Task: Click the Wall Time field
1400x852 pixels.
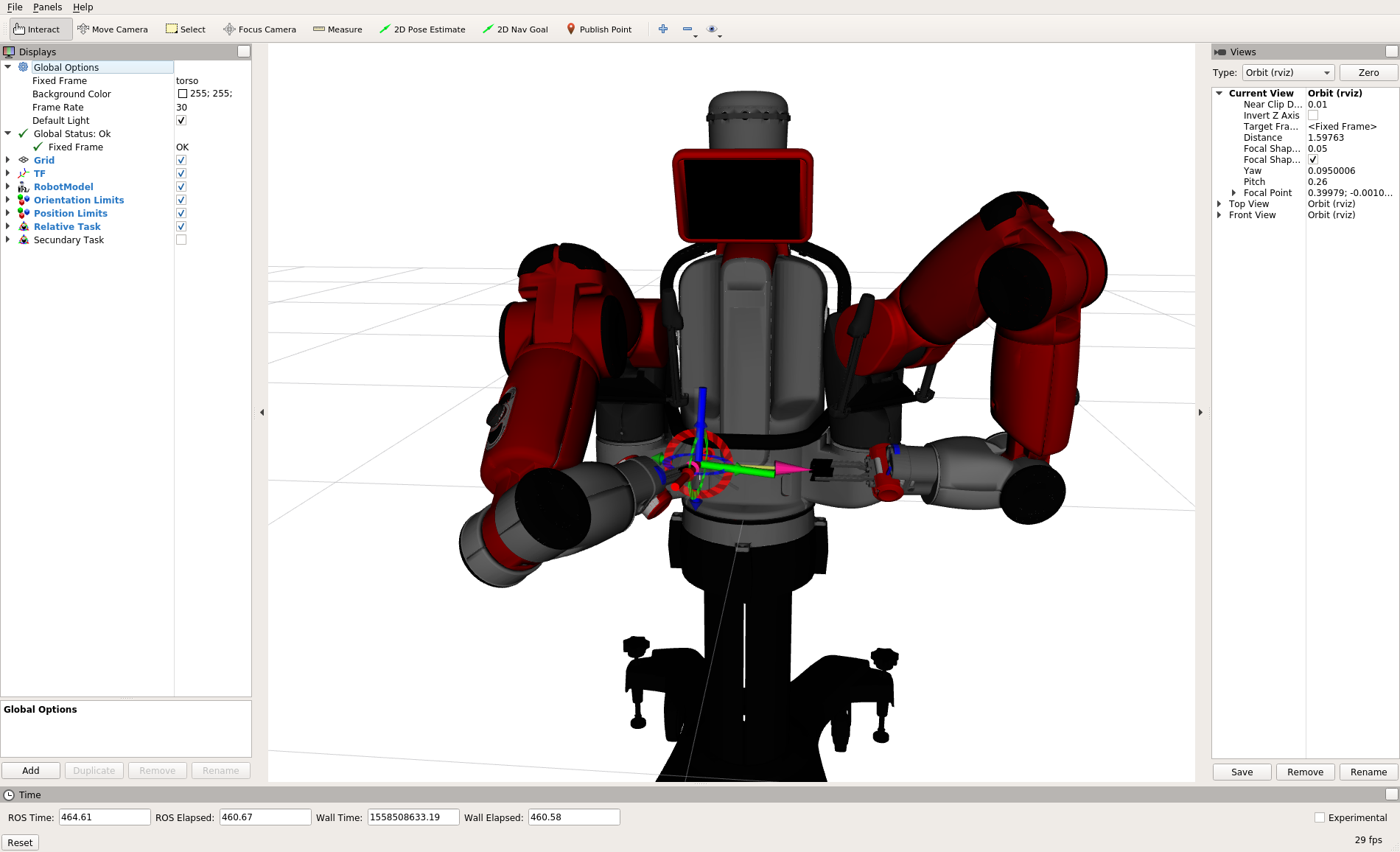Action: 413,817
